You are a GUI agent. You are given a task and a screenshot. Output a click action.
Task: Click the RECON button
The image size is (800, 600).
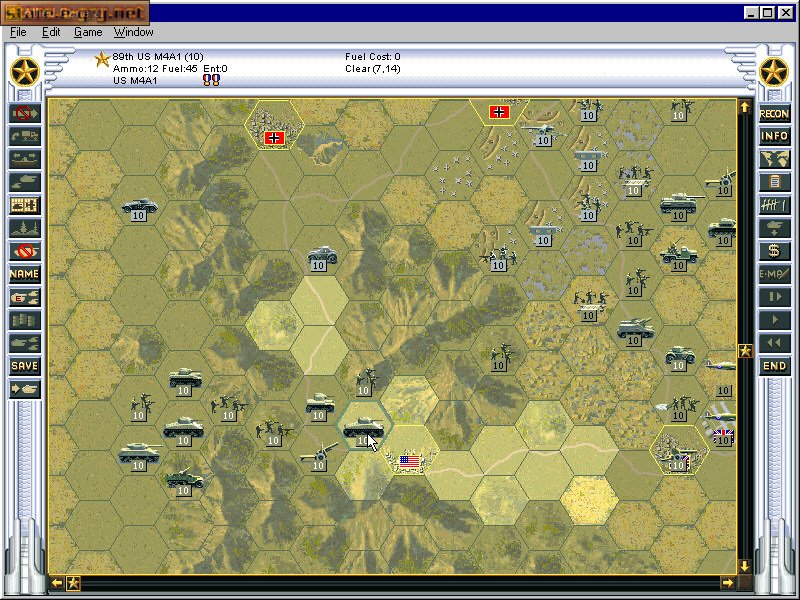[774, 113]
